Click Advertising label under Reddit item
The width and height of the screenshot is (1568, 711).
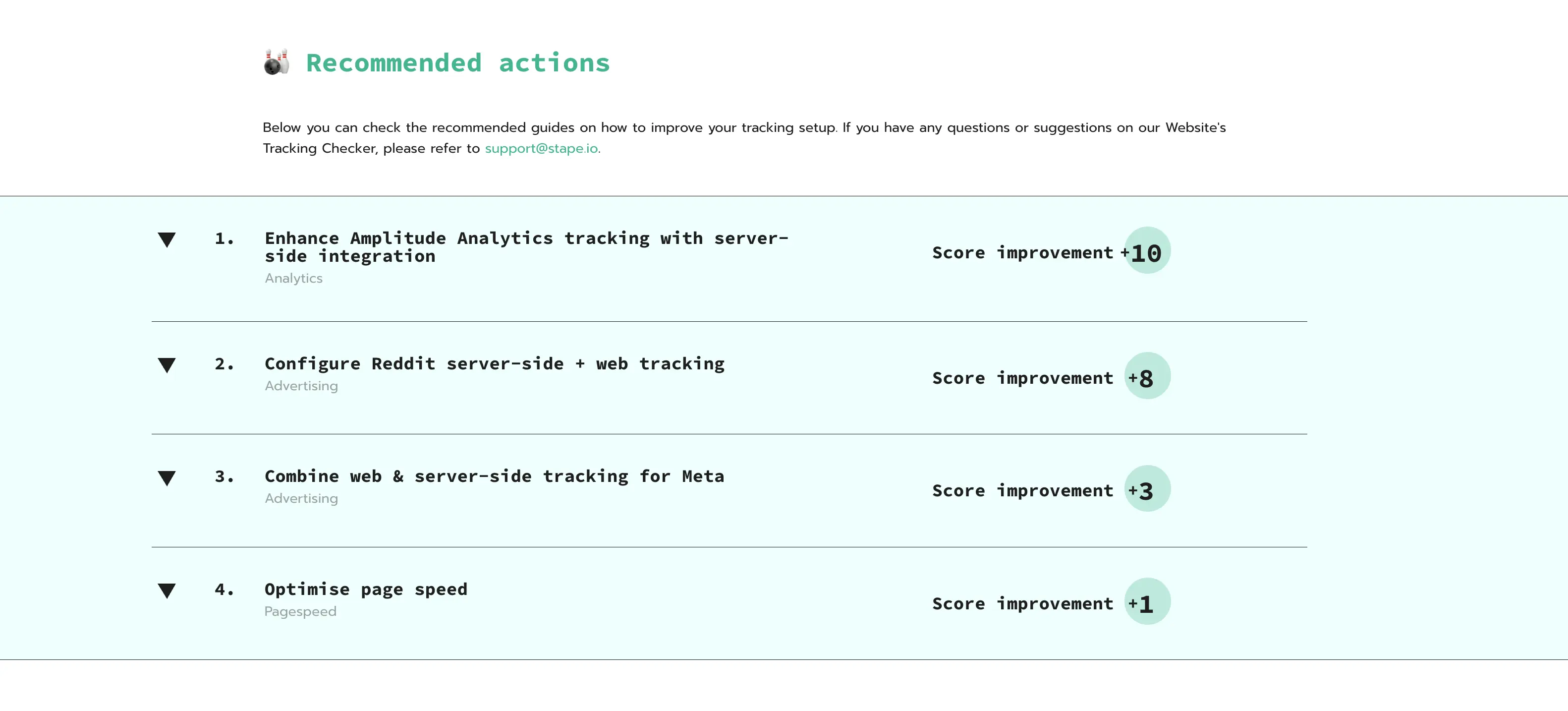click(x=301, y=386)
